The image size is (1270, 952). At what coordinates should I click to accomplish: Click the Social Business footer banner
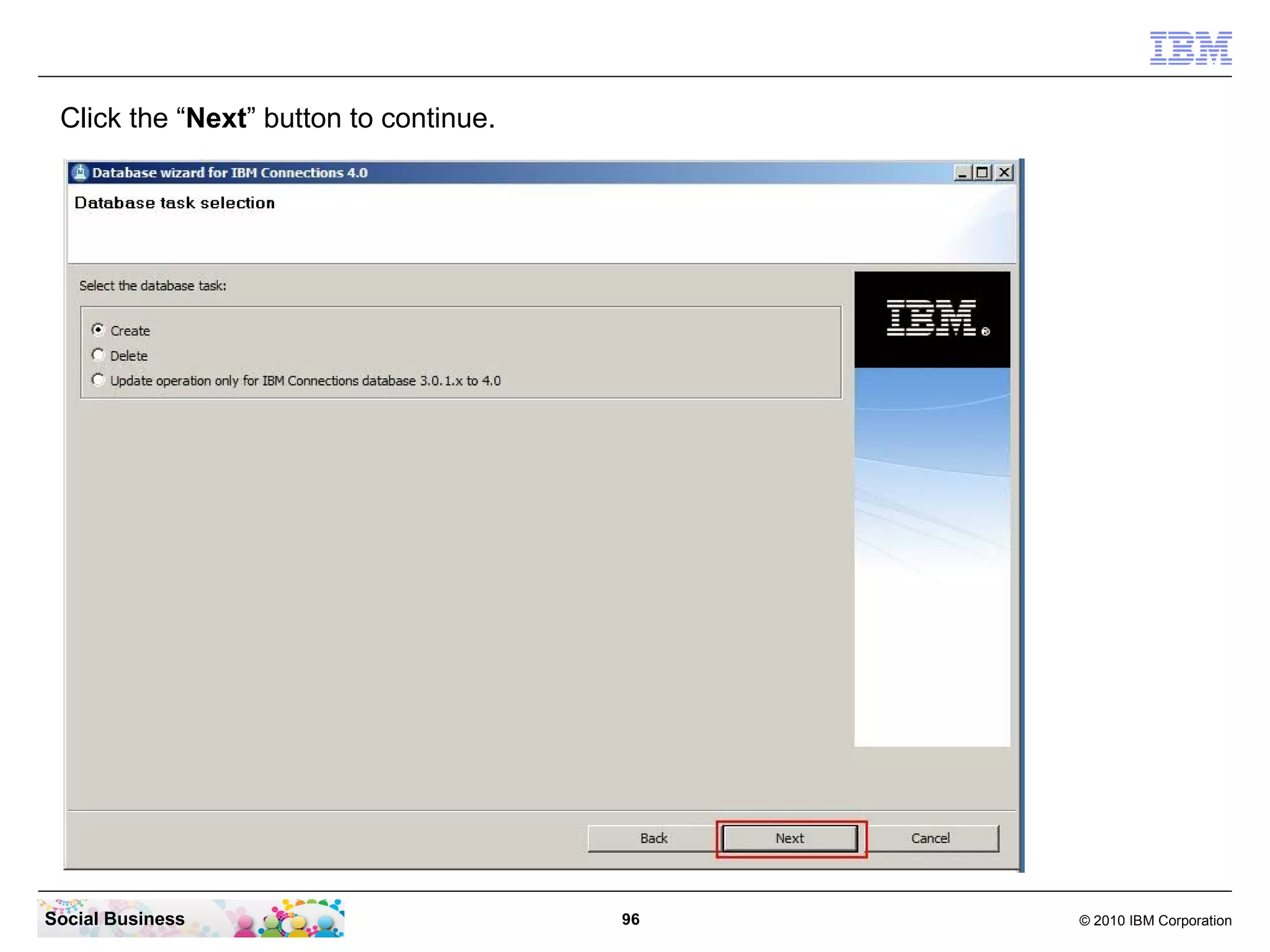[190, 919]
